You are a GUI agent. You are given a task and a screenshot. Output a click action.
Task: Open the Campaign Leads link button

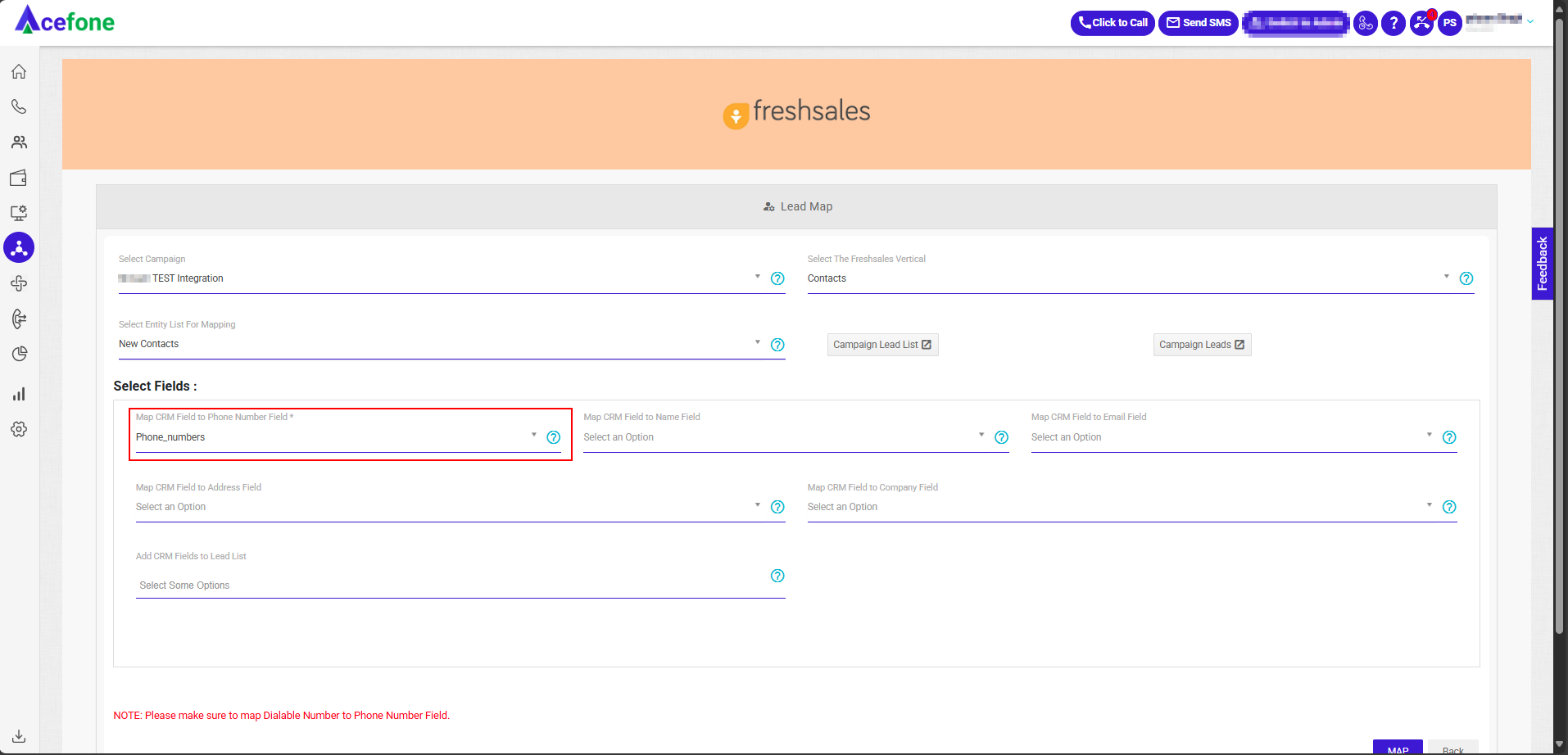(1202, 345)
